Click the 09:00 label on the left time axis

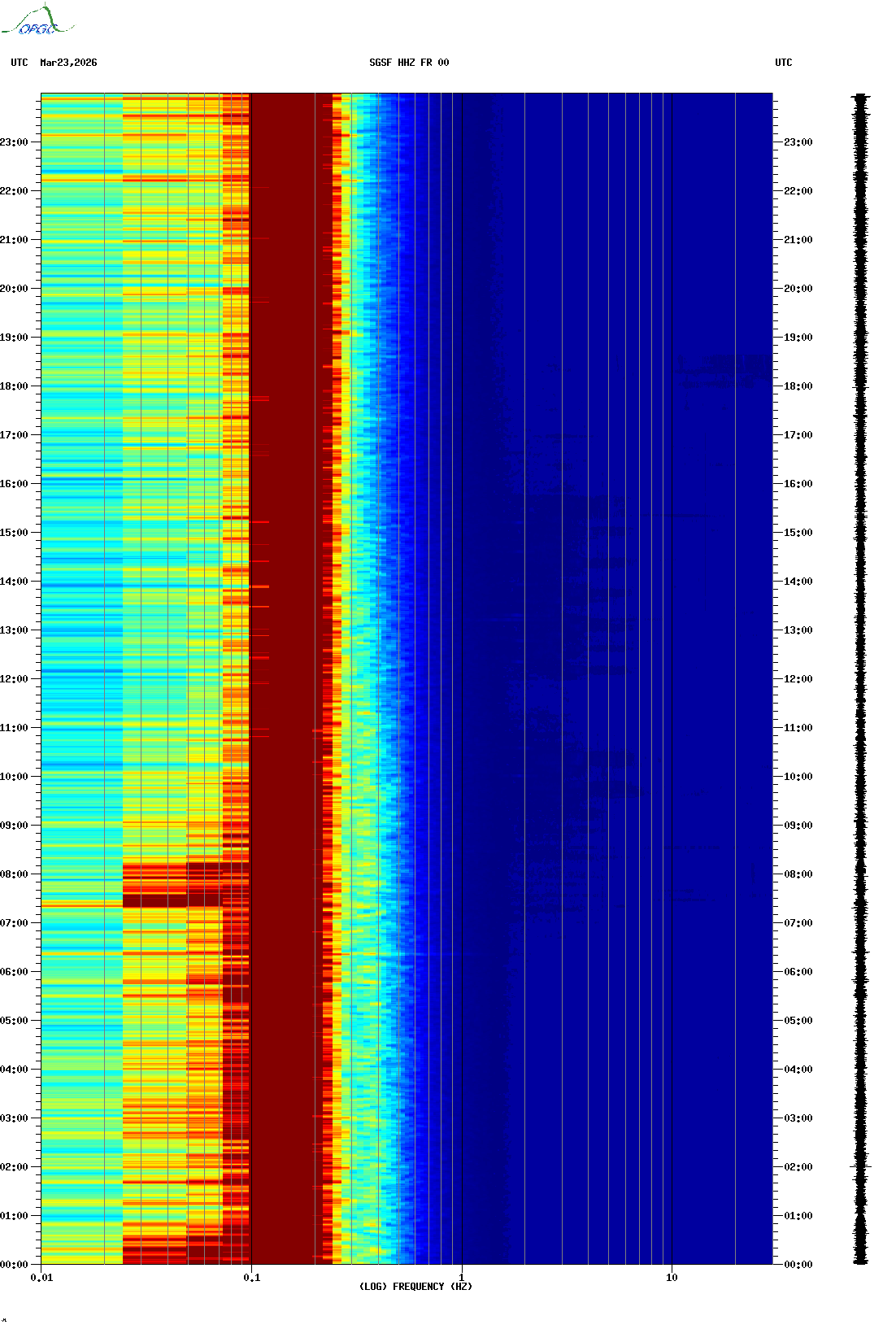click(14, 826)
